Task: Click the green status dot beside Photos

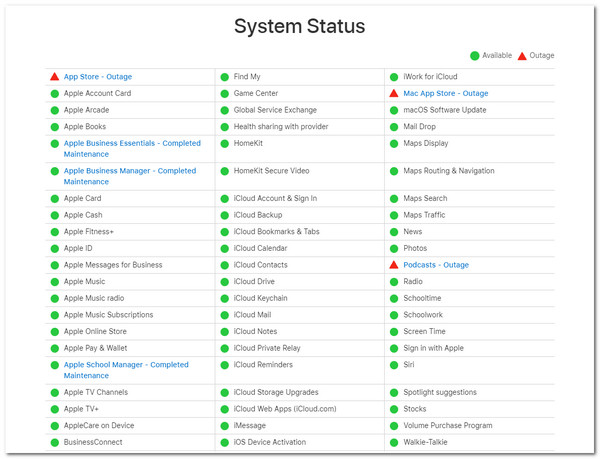Action: click(394, 249)
